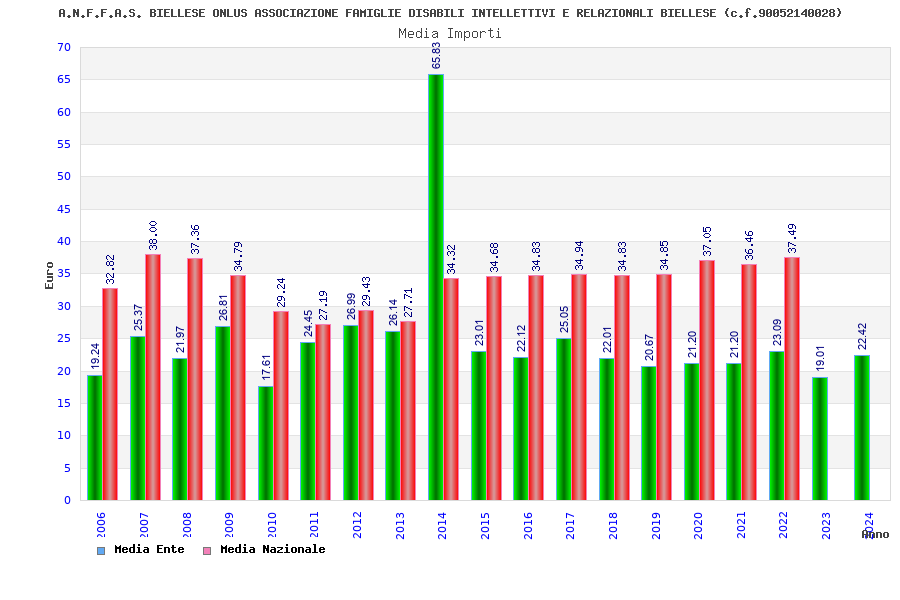Click the 70 y-axis tick label
The height and width of the screenshot is (600, 900).
(x=64, y=47)
